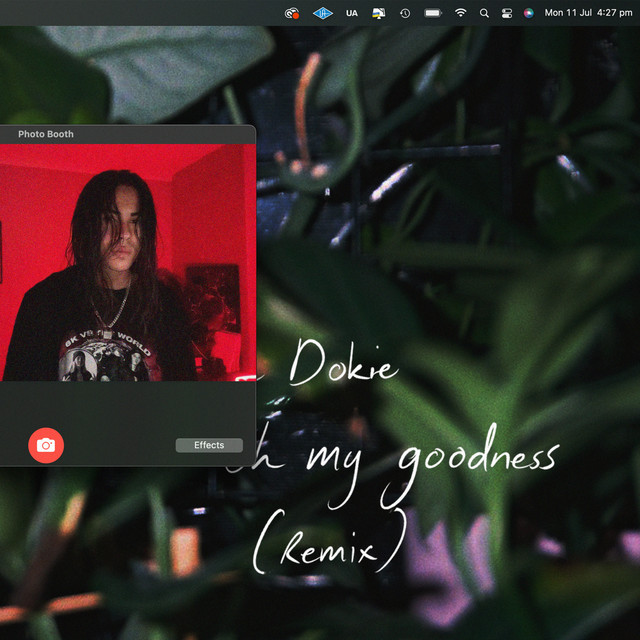Click the handwritten Dokie text
This screenshot has height=640, width=640.
(x=343, y=366)
